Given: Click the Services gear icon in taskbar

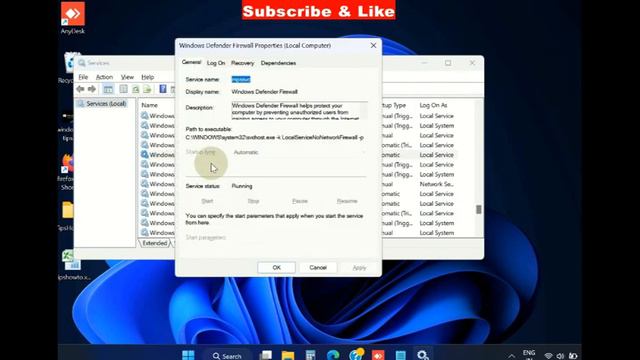Looking at the screenshot, I should 422,355.
